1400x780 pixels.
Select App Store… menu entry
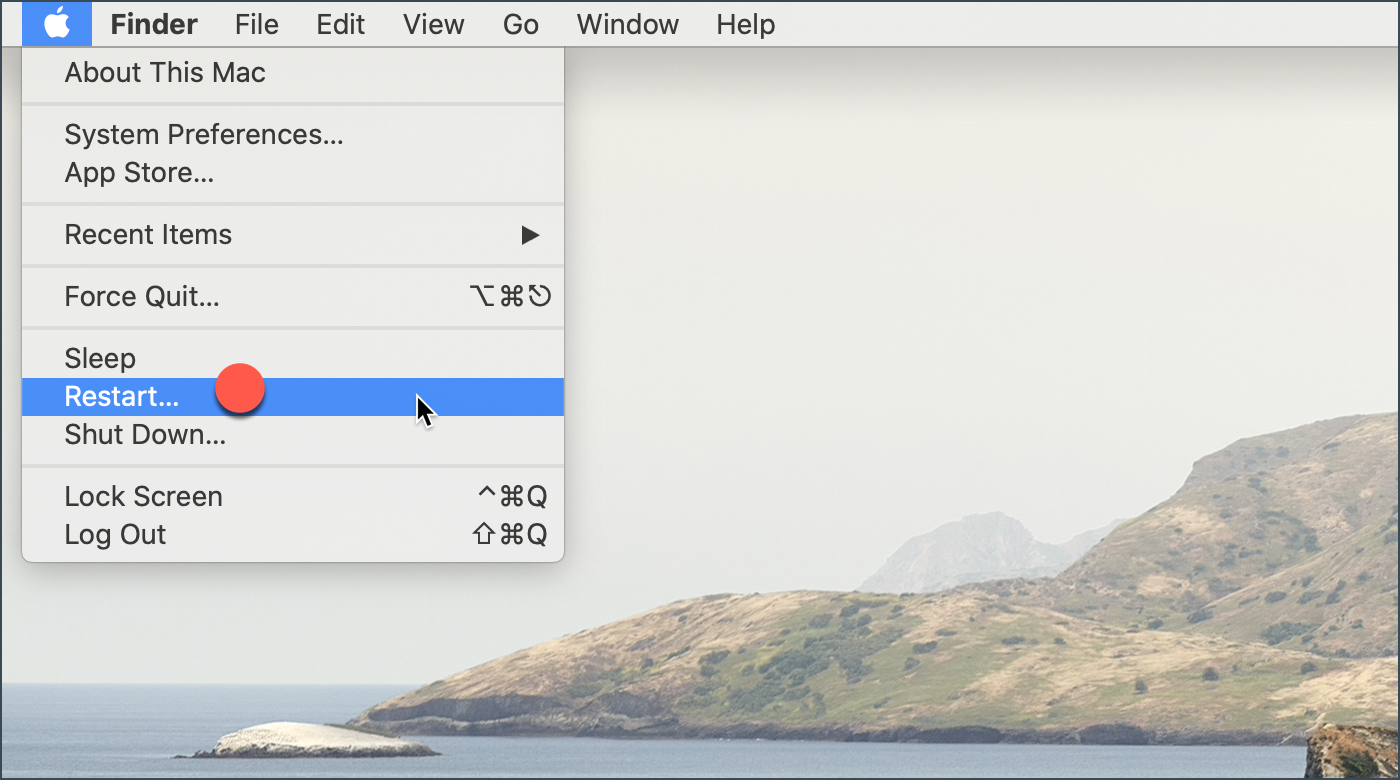[293, 173]
